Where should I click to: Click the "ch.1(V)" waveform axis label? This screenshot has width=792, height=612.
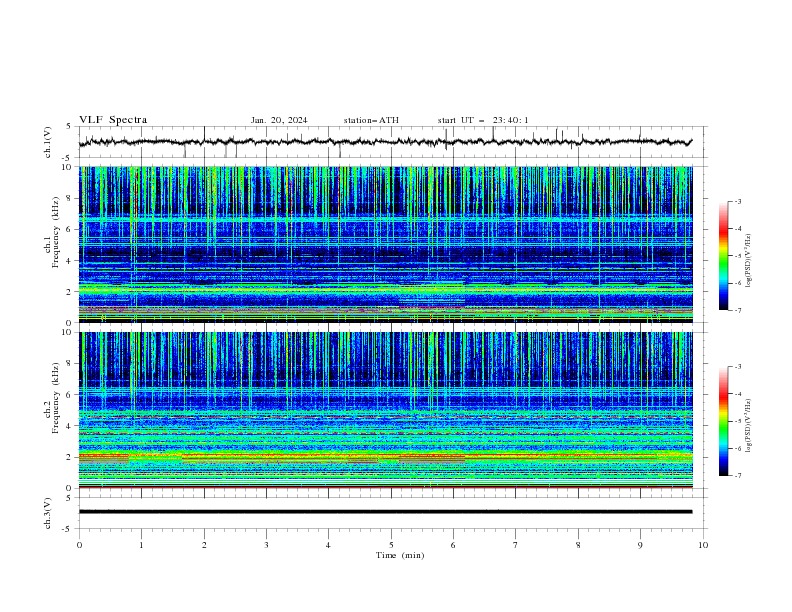tap(48, 142)
